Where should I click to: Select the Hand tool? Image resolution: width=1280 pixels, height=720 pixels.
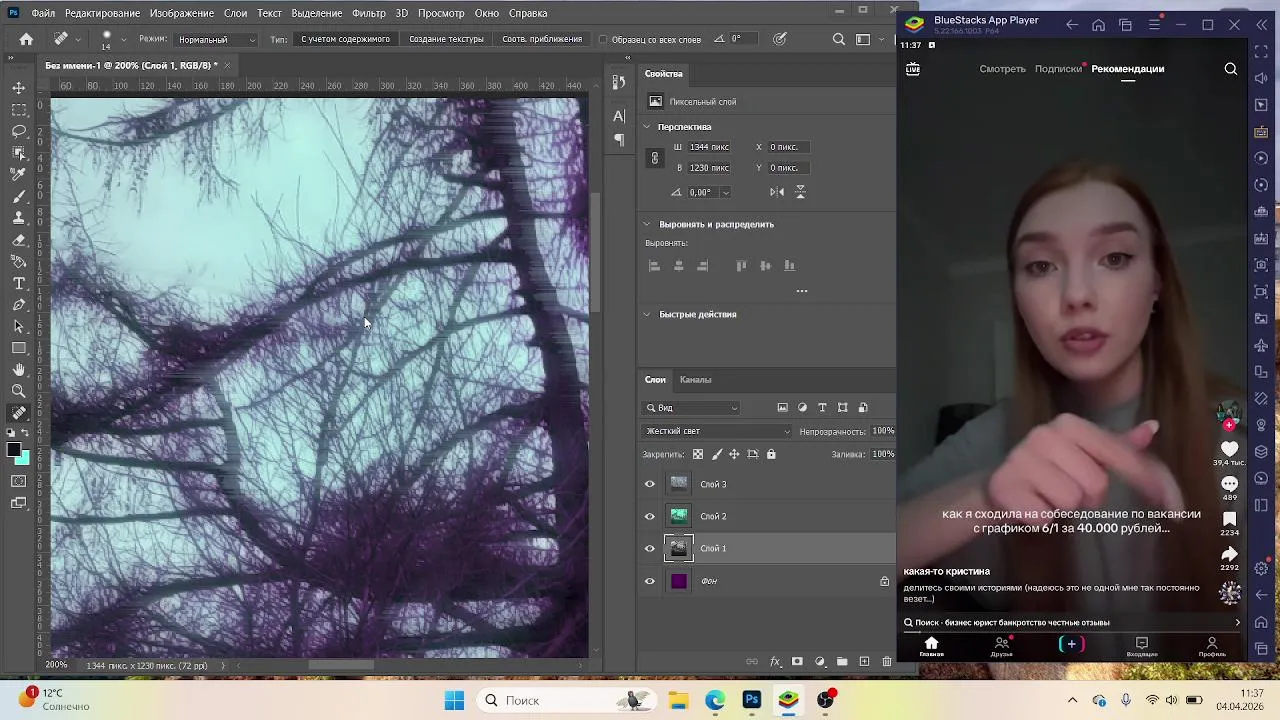19,370
